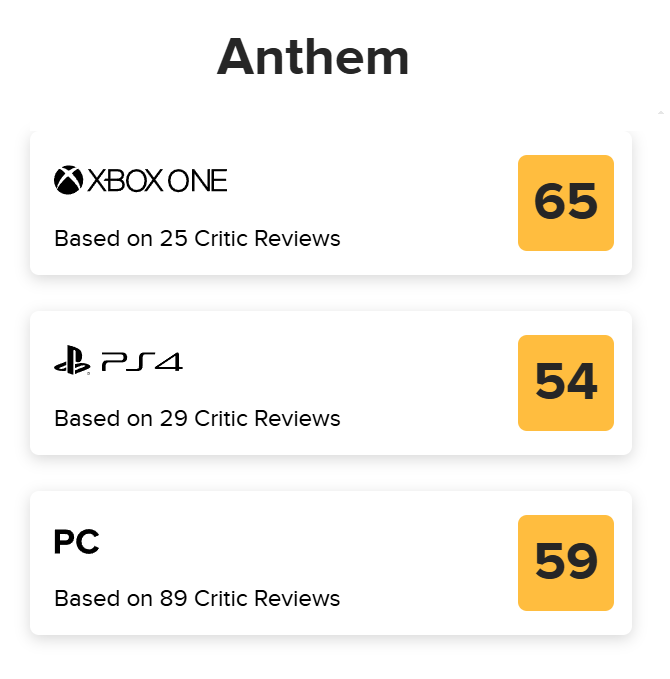Click the number 29 in PS4 review count

[173, 419]
